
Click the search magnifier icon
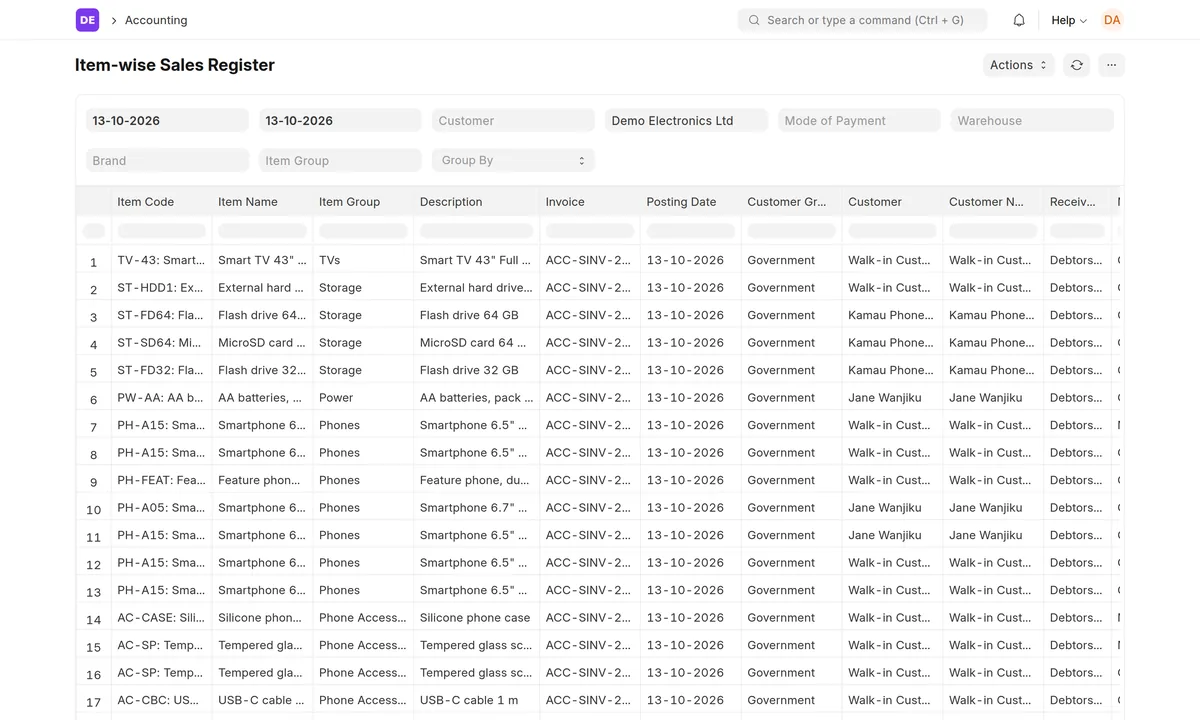tap(754, 20)
